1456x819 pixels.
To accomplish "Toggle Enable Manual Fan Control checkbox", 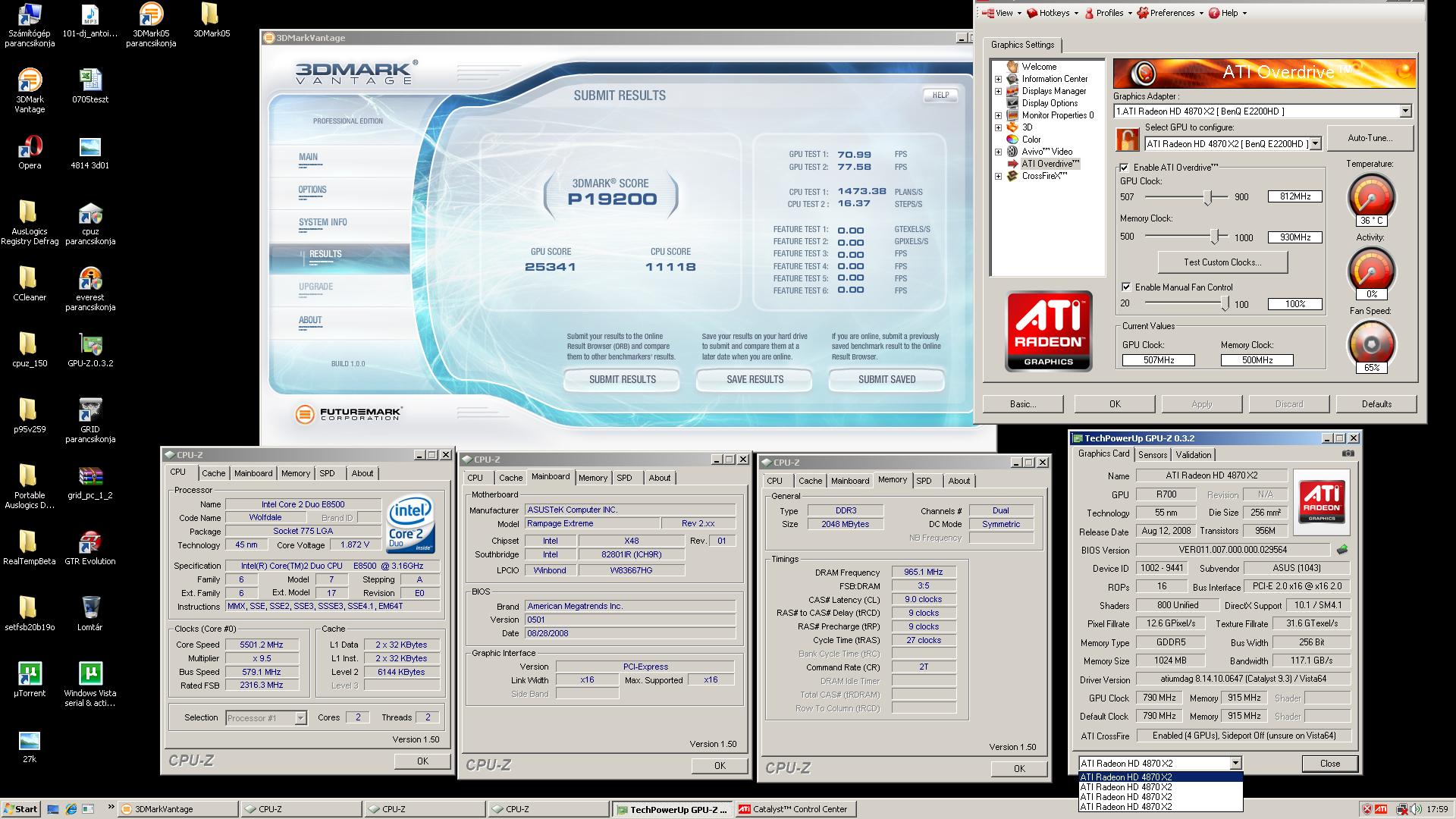I will [x=1126, y=287].
